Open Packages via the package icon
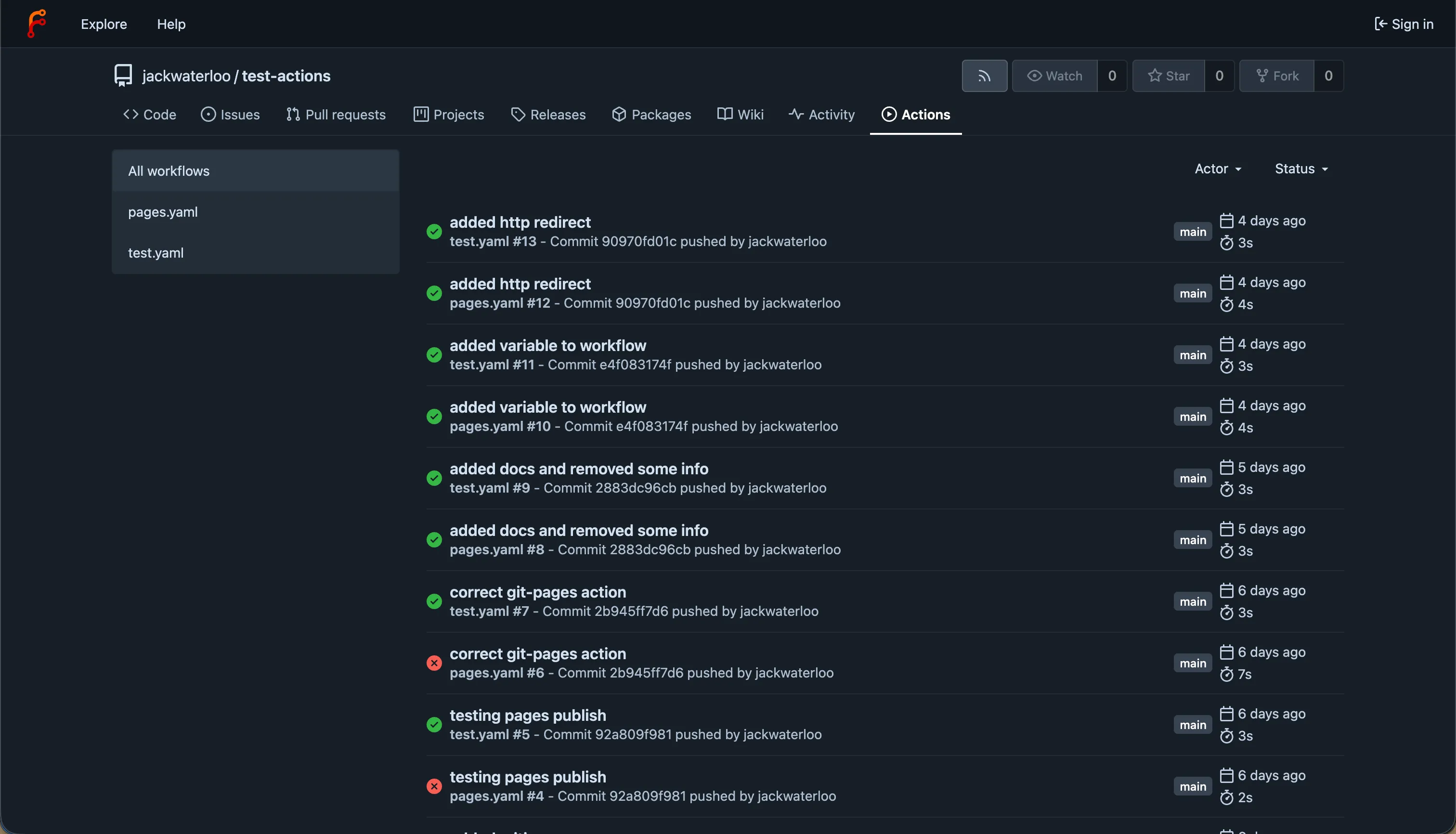This screenshot has height=834, width=1456. [651, 115]
